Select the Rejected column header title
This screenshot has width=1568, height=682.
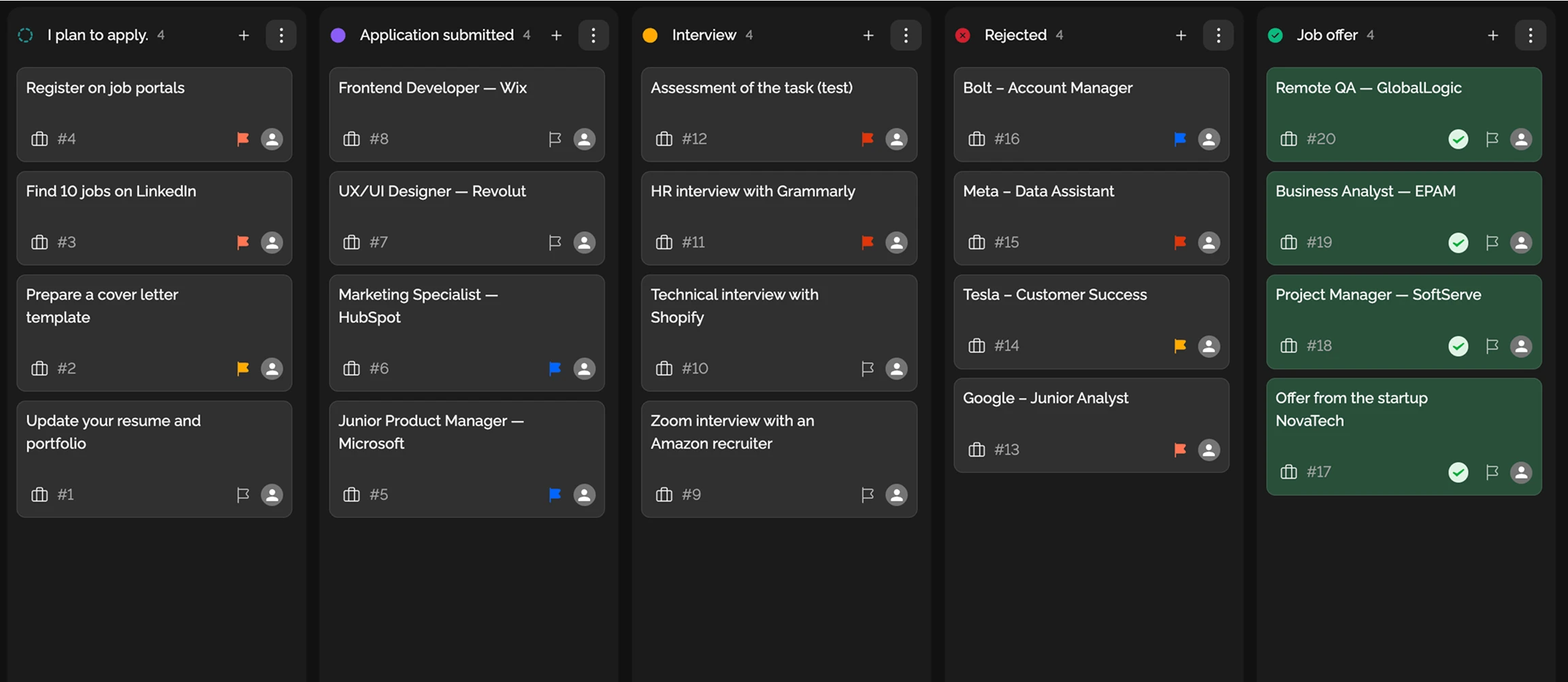coord(1015,35)
